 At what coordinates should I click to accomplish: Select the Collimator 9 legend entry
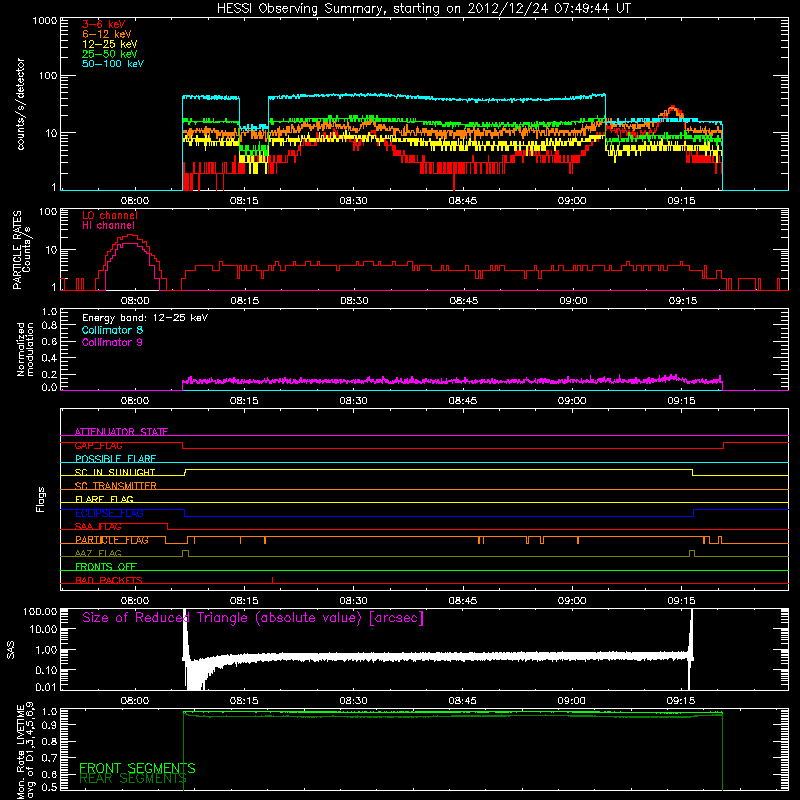click(x=112, y=342)
